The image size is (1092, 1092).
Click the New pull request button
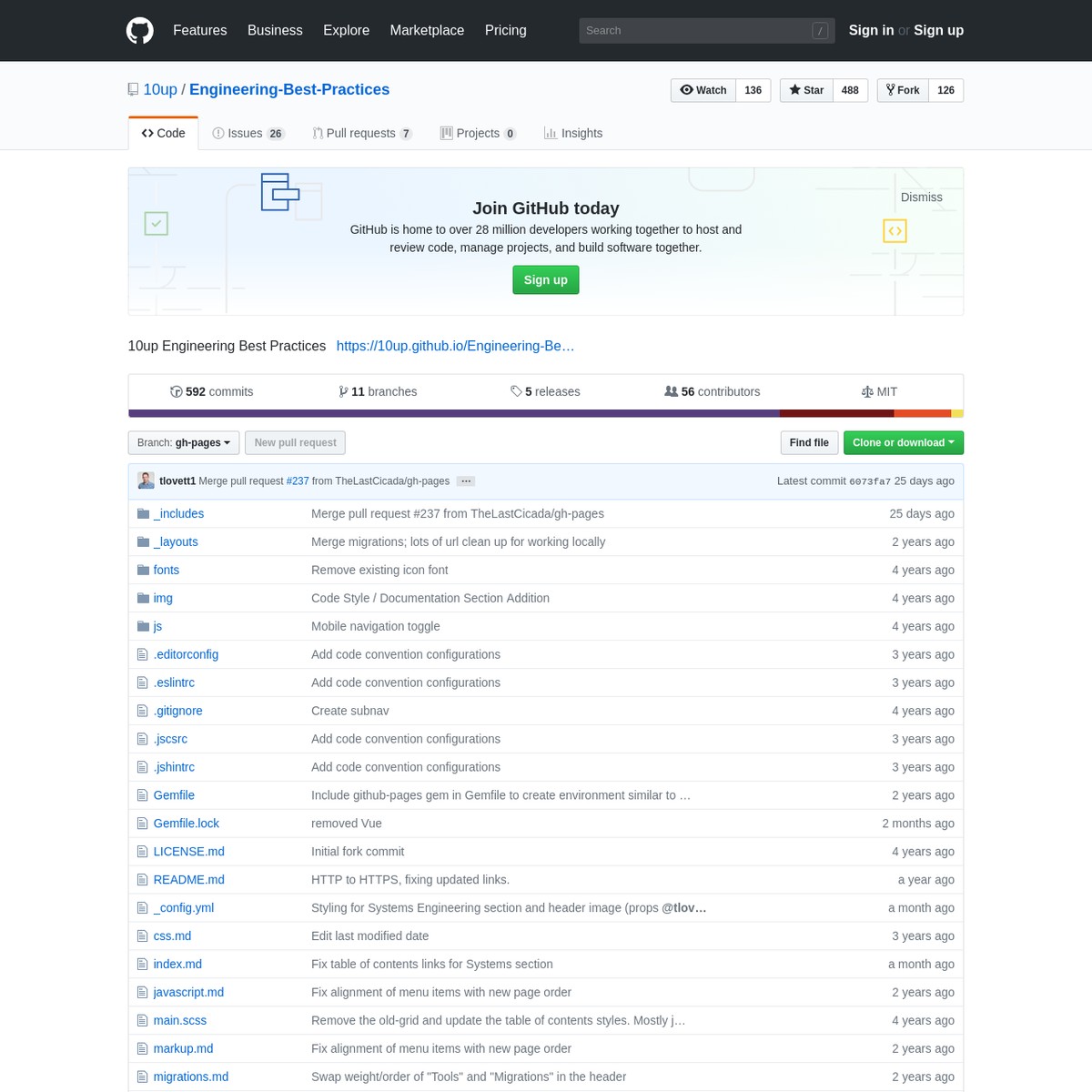point(295,442)
